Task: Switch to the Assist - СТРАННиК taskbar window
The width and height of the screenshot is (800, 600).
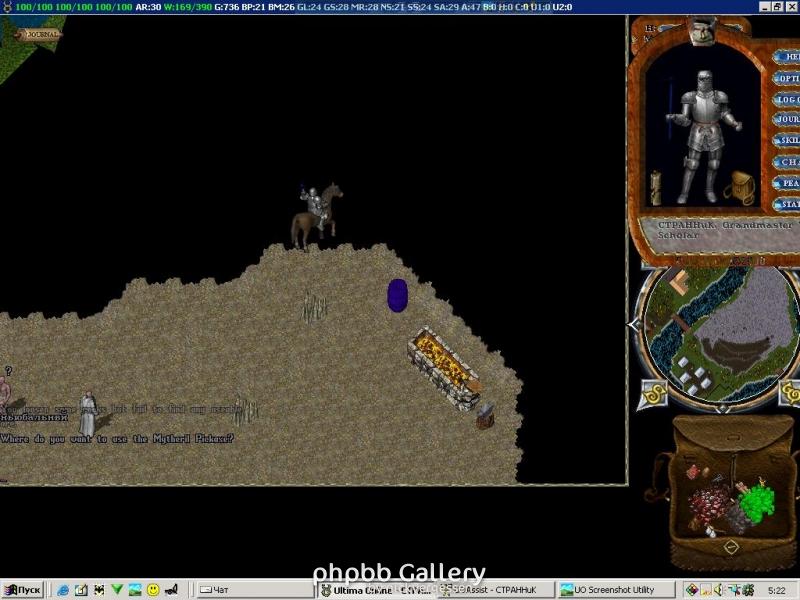Action: 495,590
